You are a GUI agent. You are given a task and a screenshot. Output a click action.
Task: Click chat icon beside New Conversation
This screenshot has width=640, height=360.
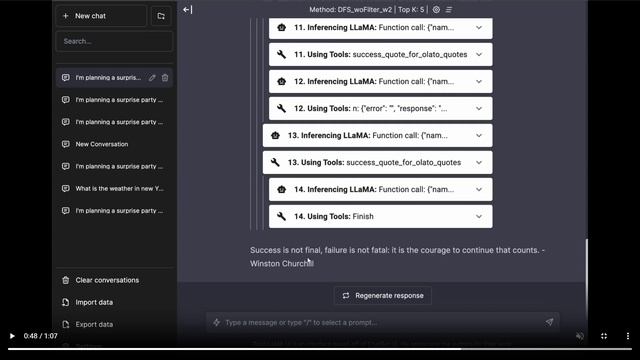tap(65, 144)
